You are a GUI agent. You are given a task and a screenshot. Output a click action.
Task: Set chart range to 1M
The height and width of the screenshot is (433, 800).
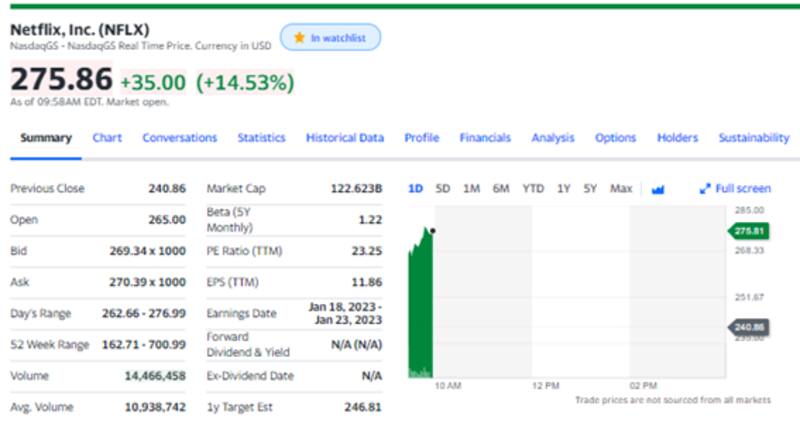coord(471,188)
